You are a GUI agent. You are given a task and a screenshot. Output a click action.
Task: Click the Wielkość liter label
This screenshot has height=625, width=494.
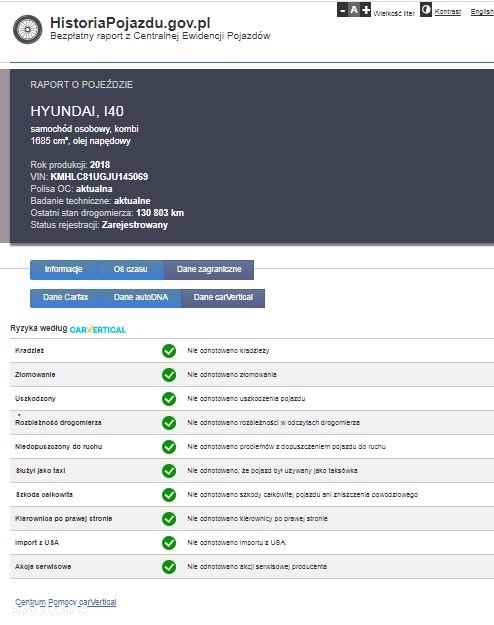394,13
